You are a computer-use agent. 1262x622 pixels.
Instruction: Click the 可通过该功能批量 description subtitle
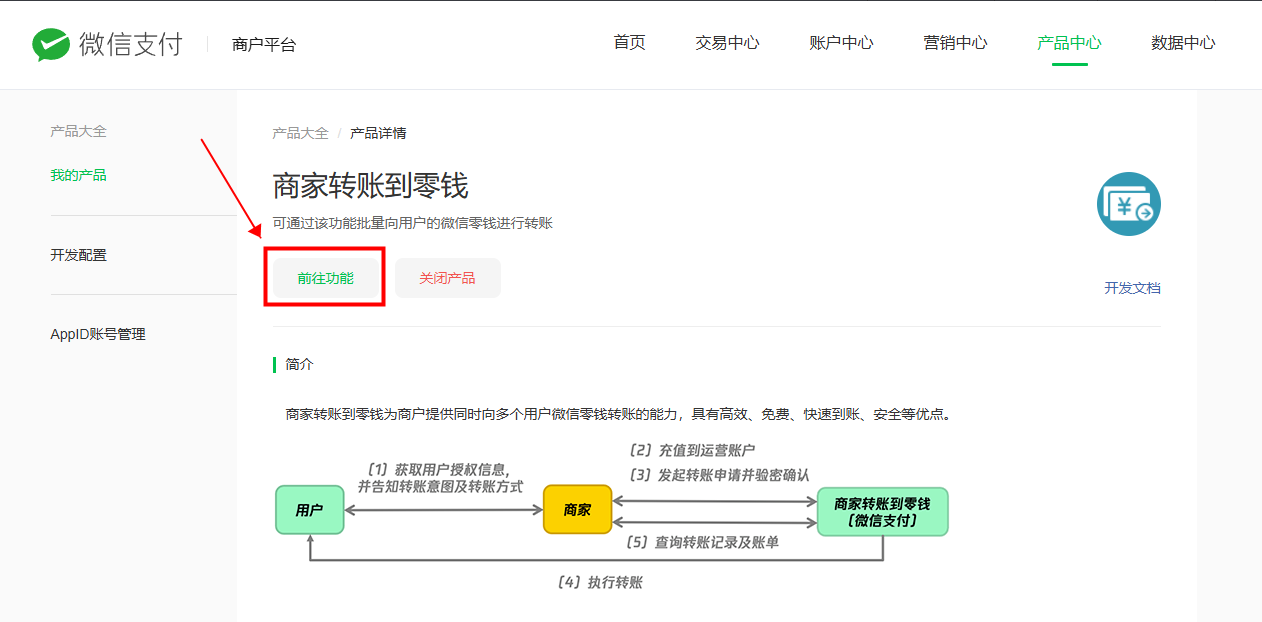[x=412, y=223]
